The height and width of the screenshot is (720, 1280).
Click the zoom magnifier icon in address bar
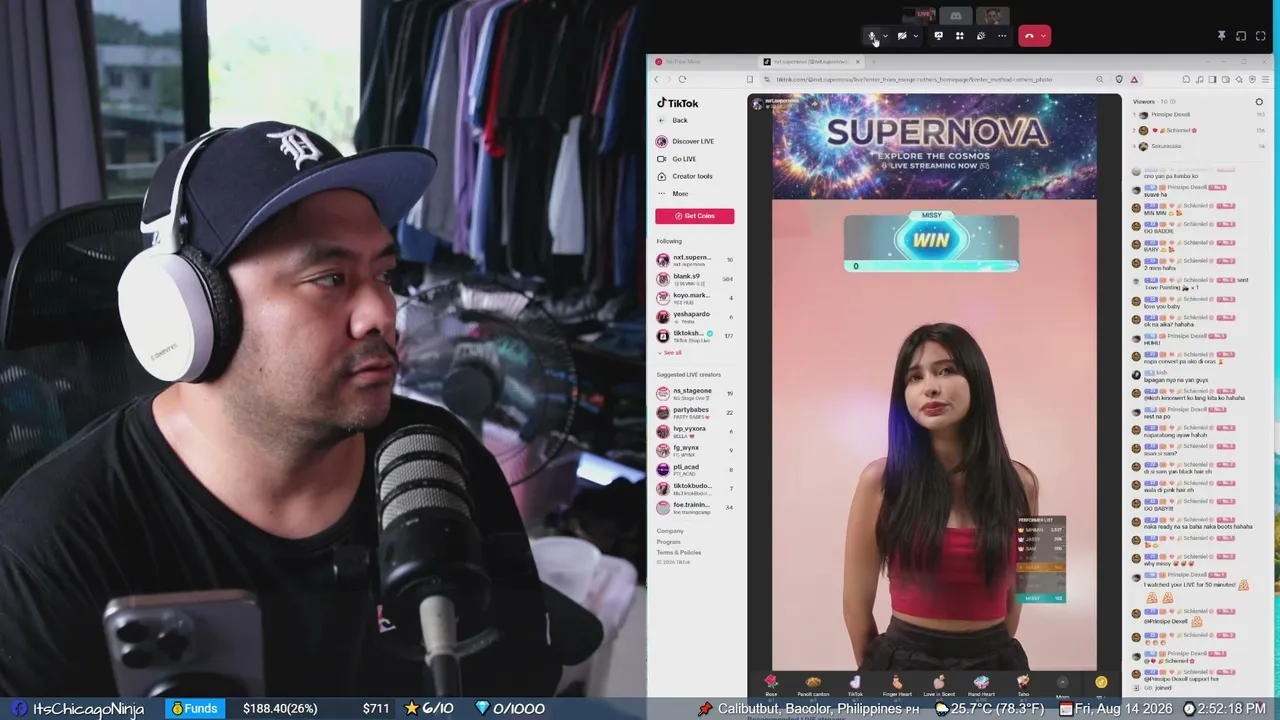1099,79
